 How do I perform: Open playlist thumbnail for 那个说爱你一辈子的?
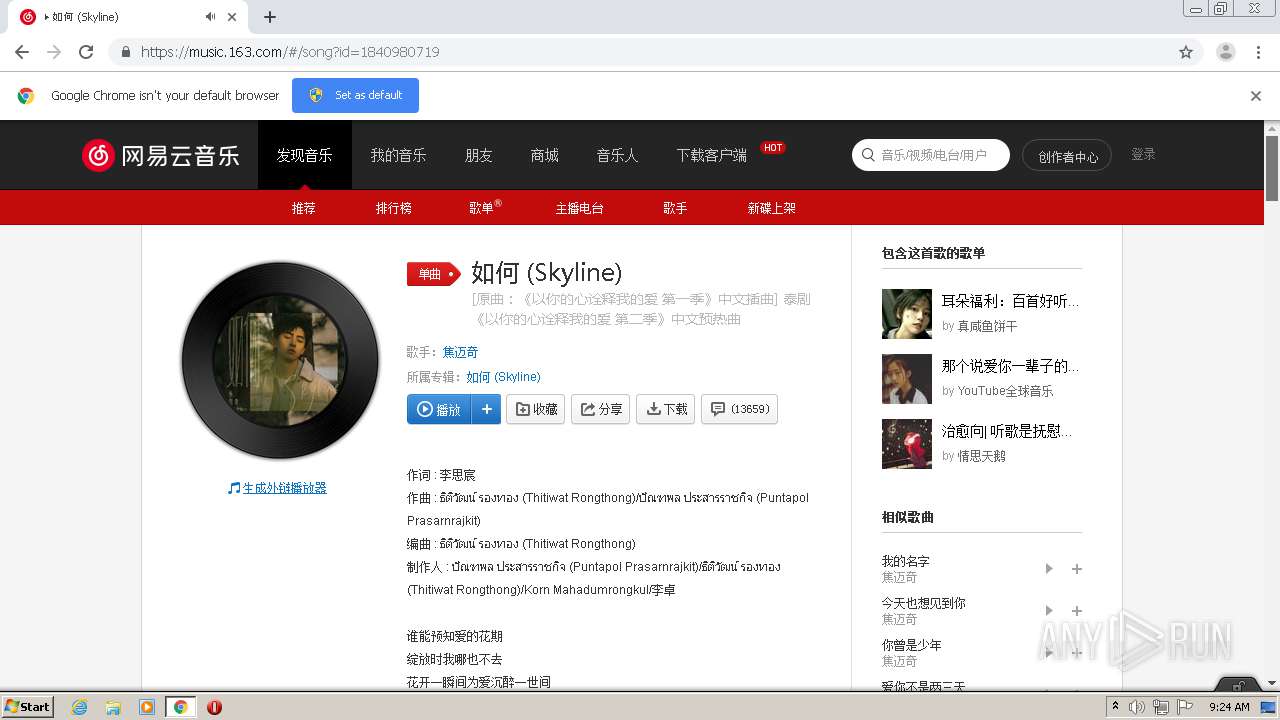907,379
